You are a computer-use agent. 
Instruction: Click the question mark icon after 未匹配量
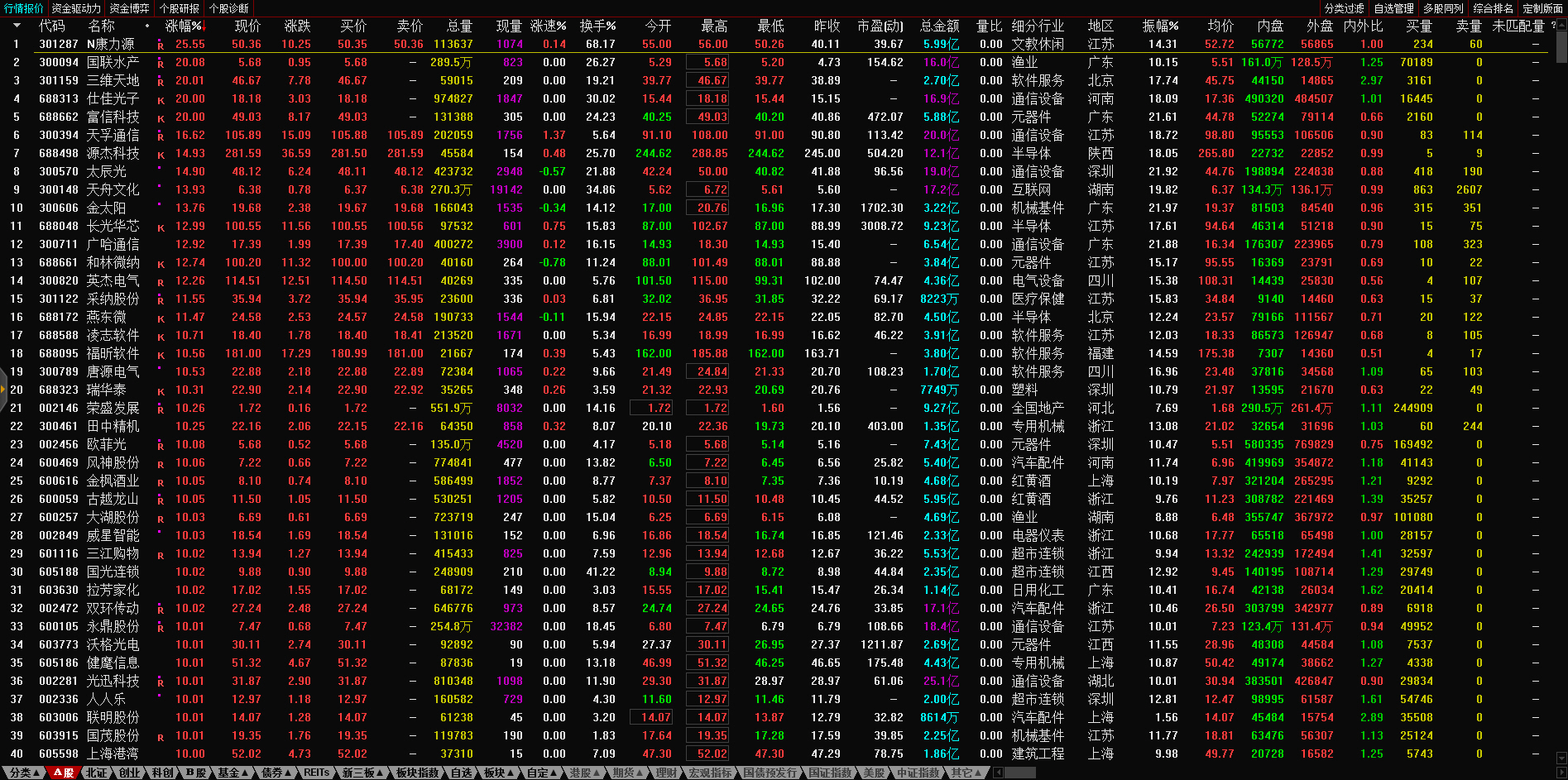[1553, 26]
